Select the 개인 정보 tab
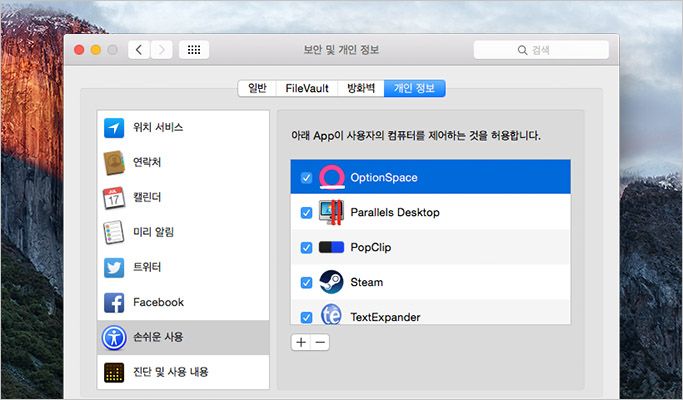This screenshot has height=400, width=683. pos(414,88)
